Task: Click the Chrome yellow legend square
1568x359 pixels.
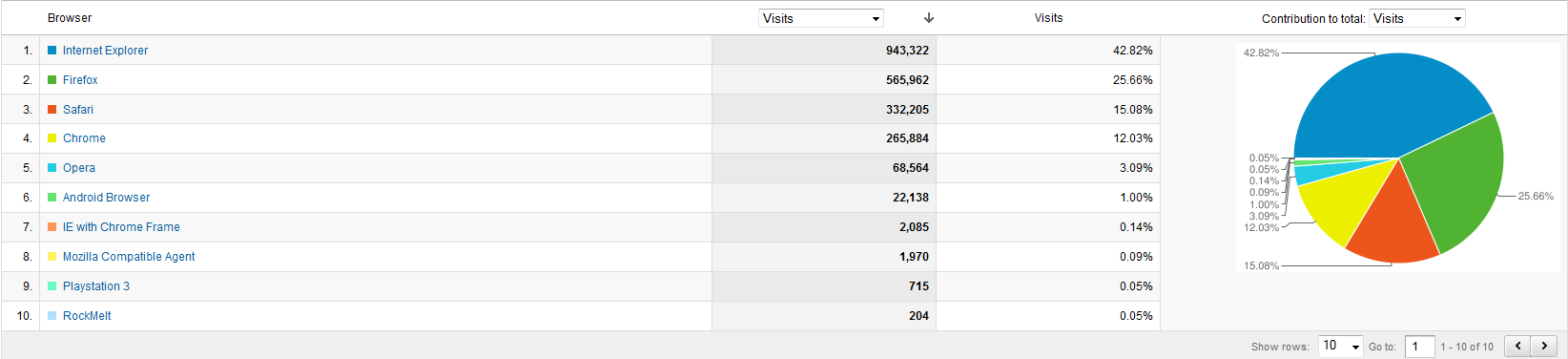Action: point(52,138)
